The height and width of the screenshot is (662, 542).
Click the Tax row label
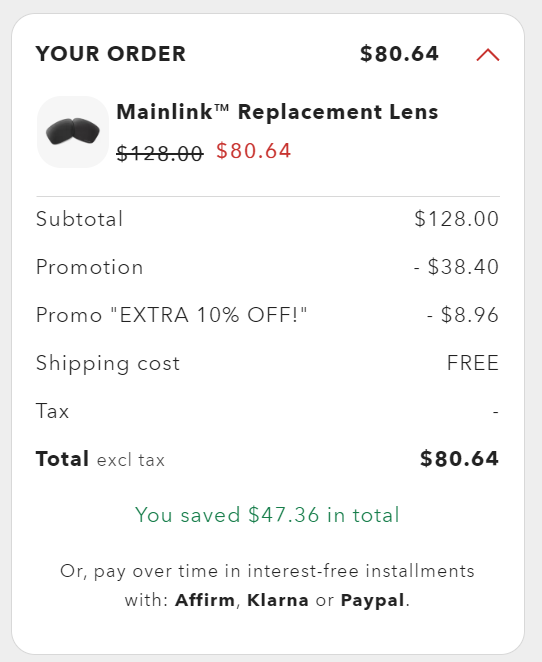click(x=52, y=411)
